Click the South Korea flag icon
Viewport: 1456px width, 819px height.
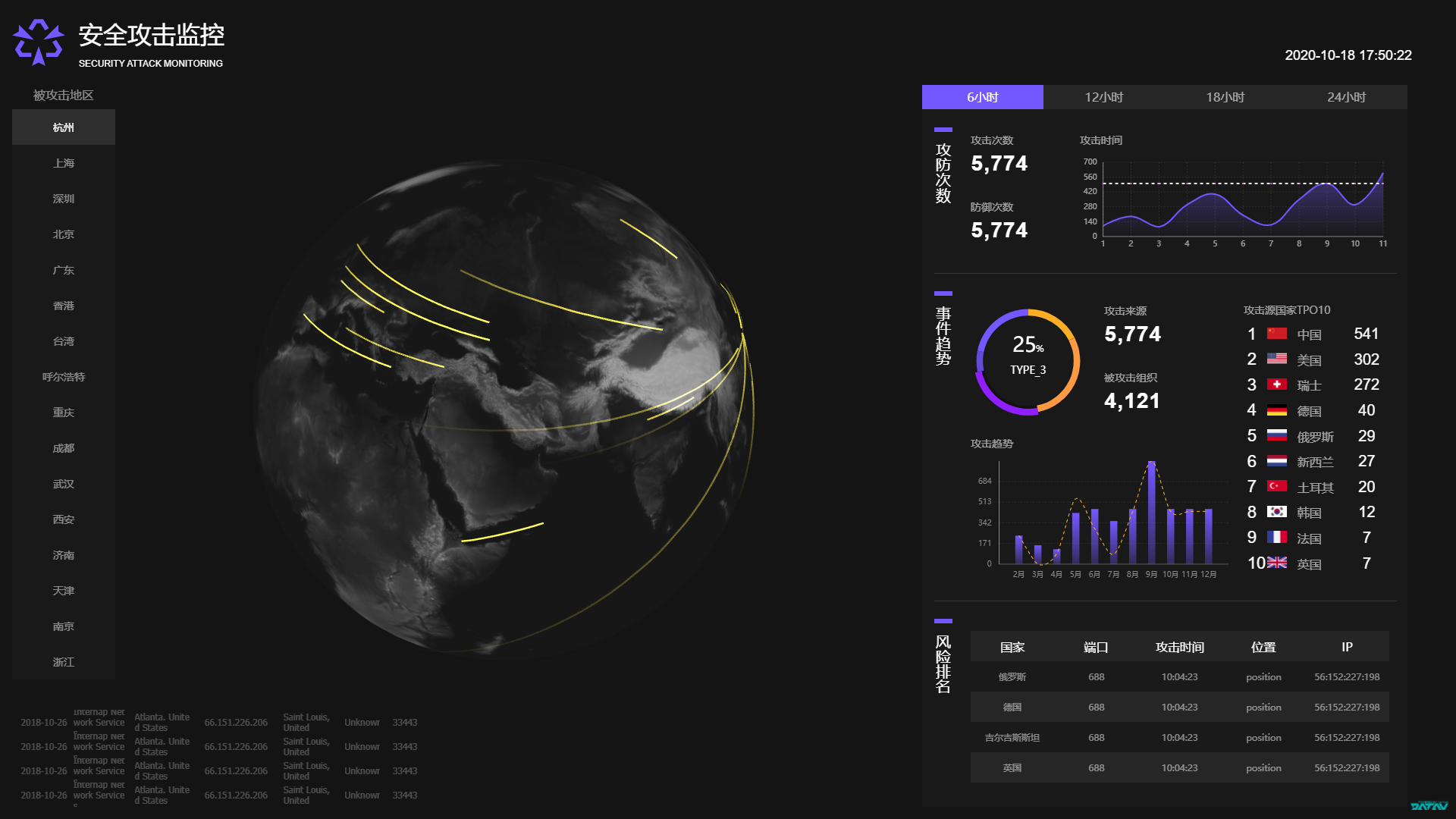point(1277,512)
